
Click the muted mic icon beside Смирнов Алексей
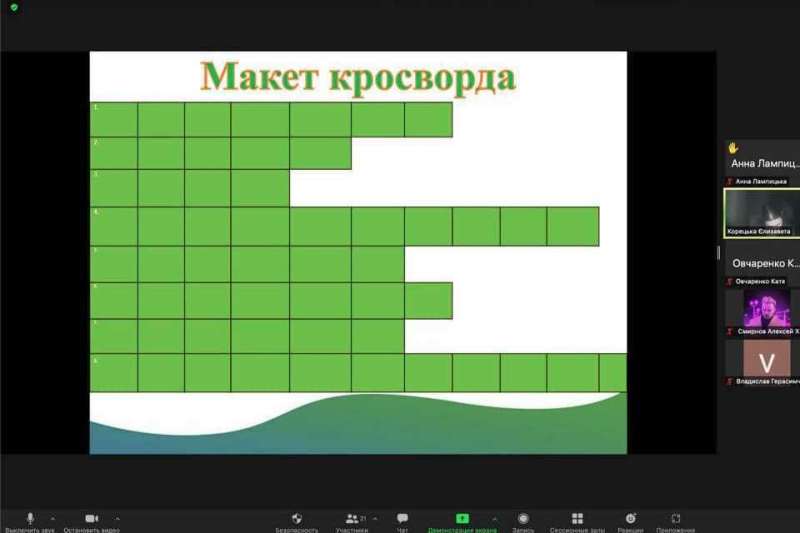tap(730, 332)
